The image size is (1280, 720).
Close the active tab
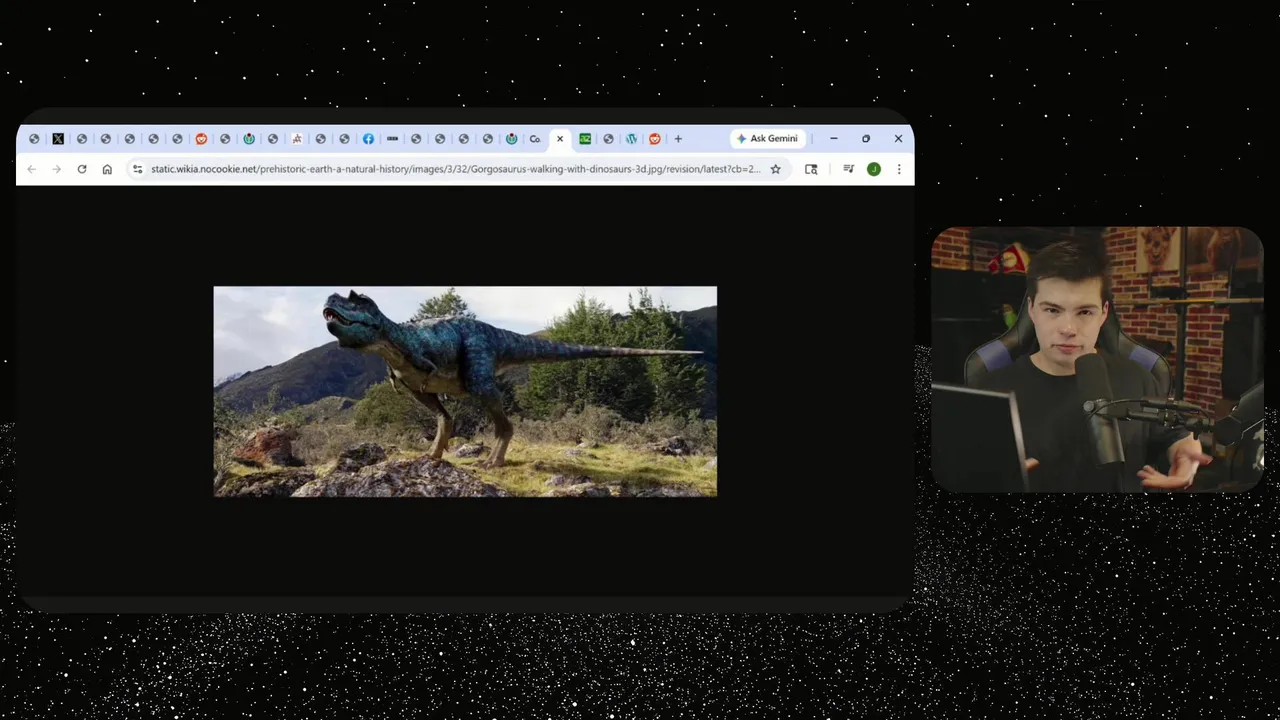pyautogui.click(x=560, y=139)
